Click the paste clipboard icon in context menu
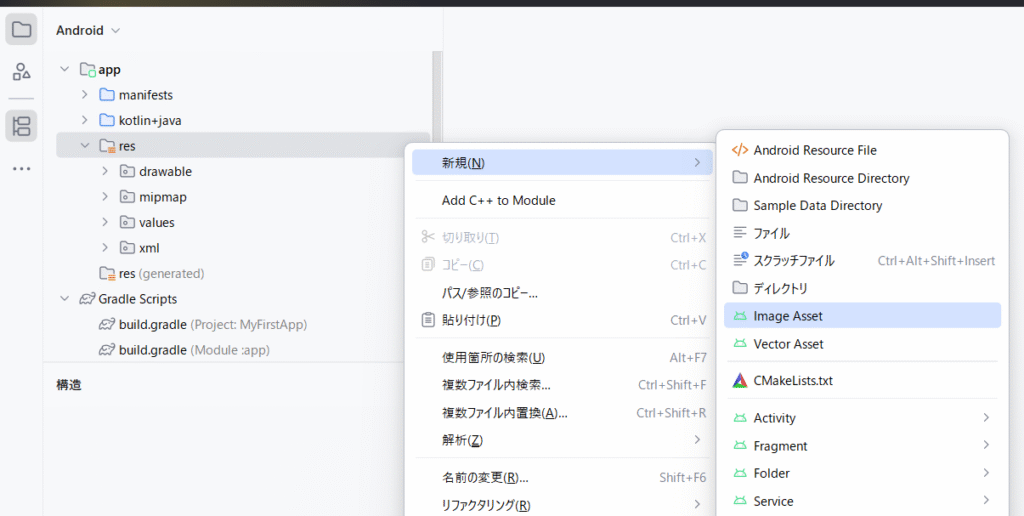The image size is (1024, 516). coord(428,320)
